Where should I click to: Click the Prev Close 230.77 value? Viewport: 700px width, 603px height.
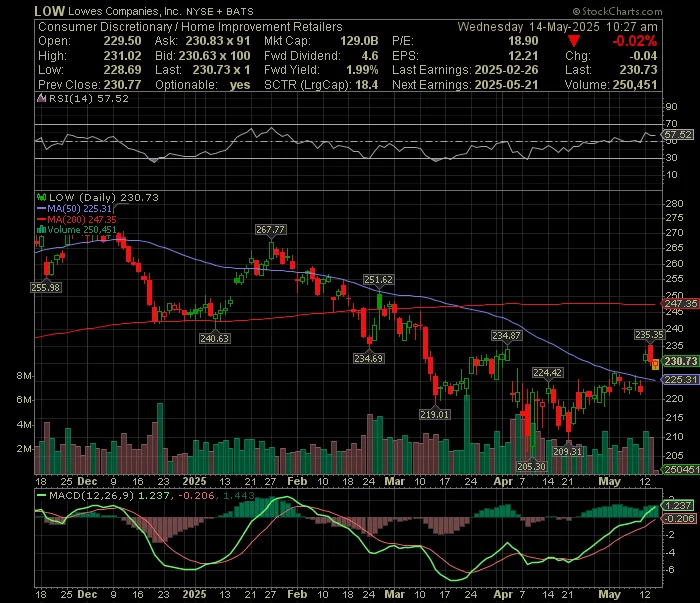tap(122, 84)
